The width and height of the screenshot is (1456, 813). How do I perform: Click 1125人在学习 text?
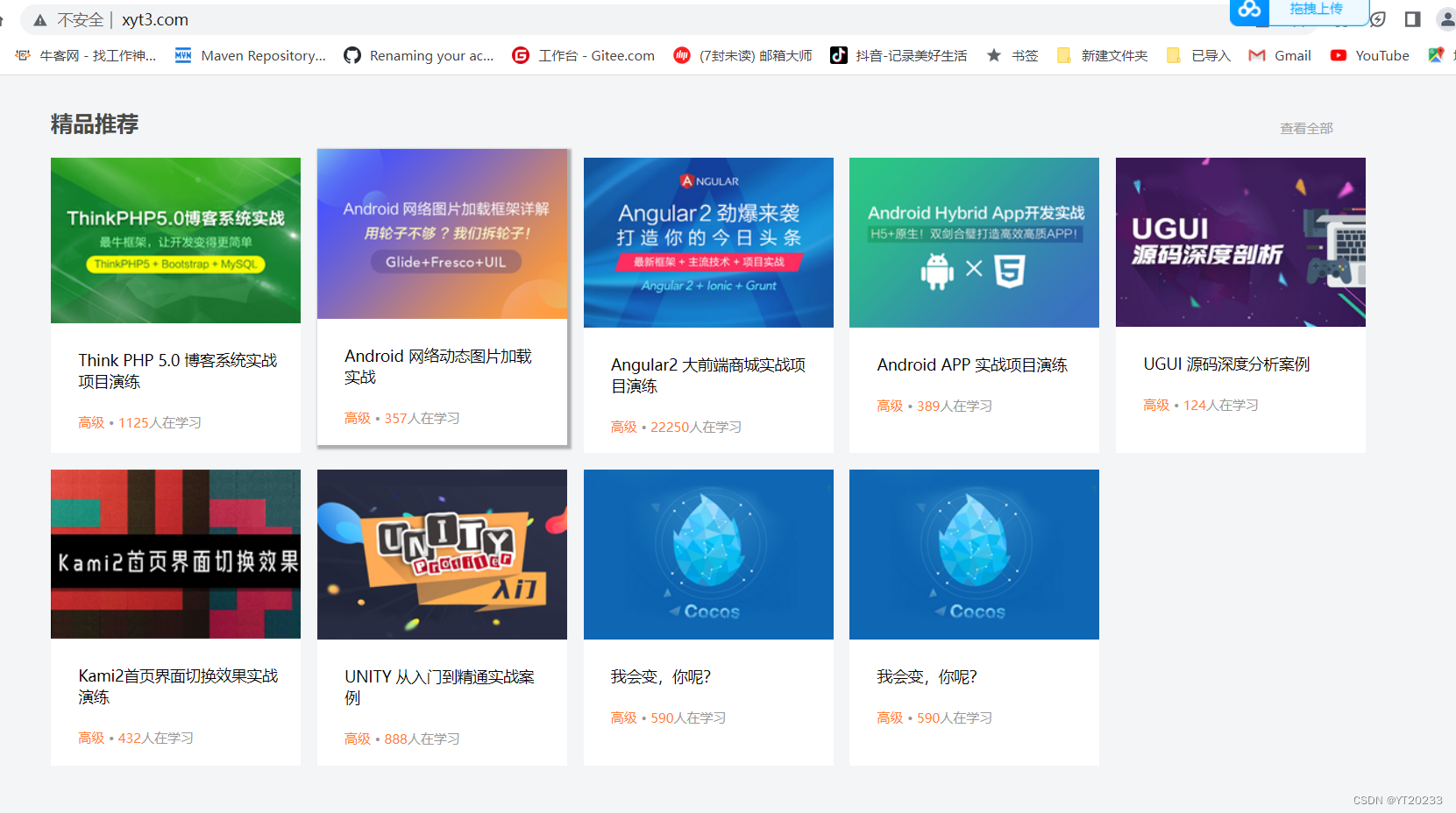point(160,422)
